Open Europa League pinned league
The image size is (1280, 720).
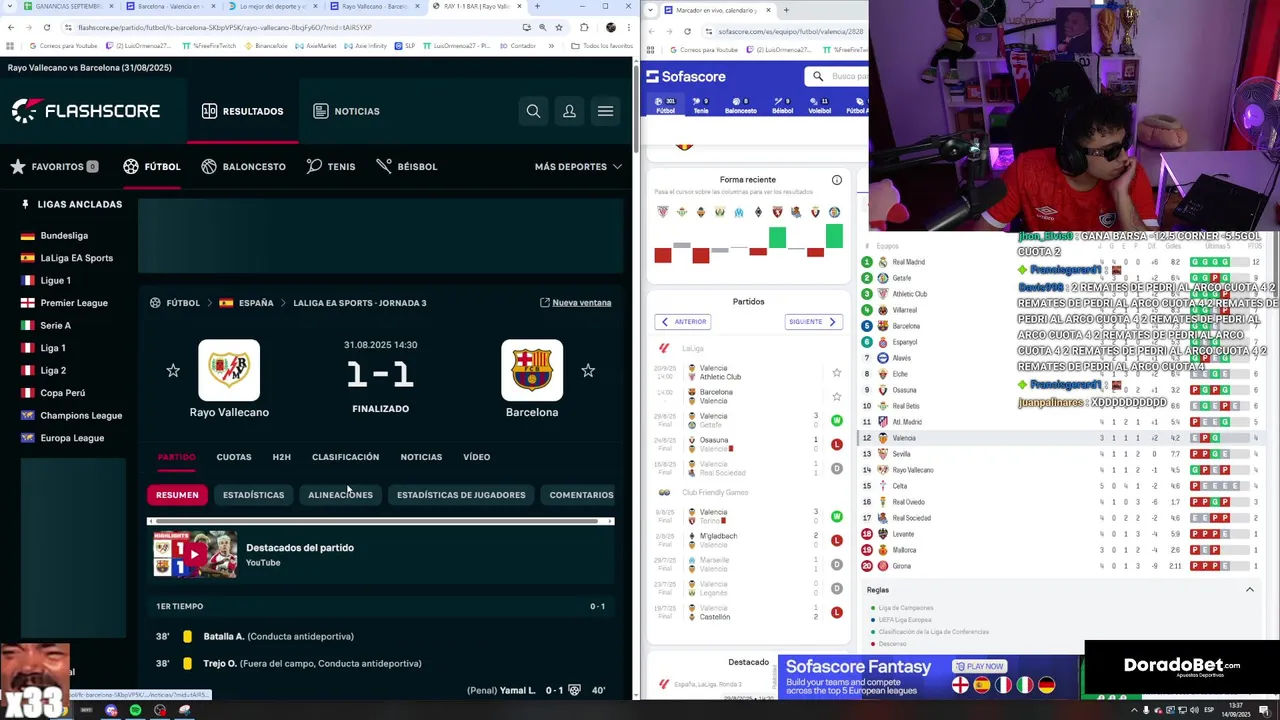[62, 438]
